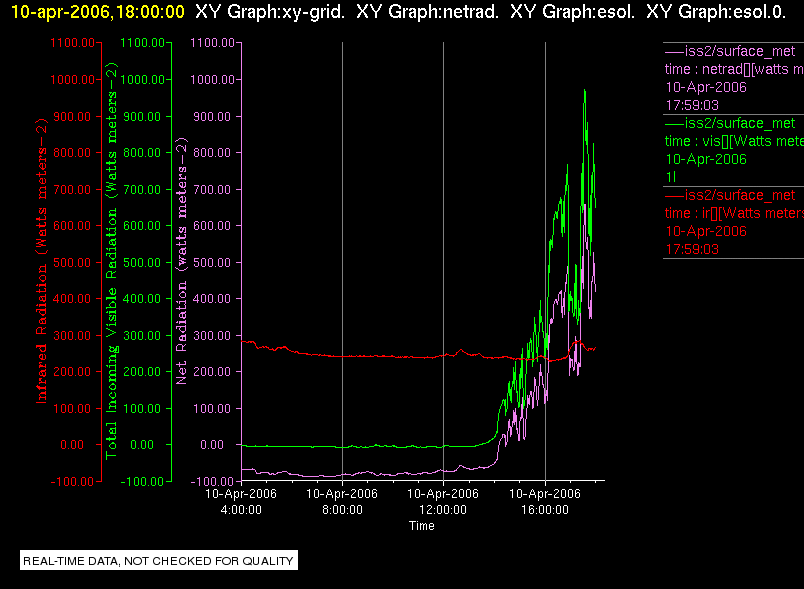This screenshot has width=804, height=589.
Task: Click the 'XY Graph:esol.' title text
Action: [x=572, y=11]
